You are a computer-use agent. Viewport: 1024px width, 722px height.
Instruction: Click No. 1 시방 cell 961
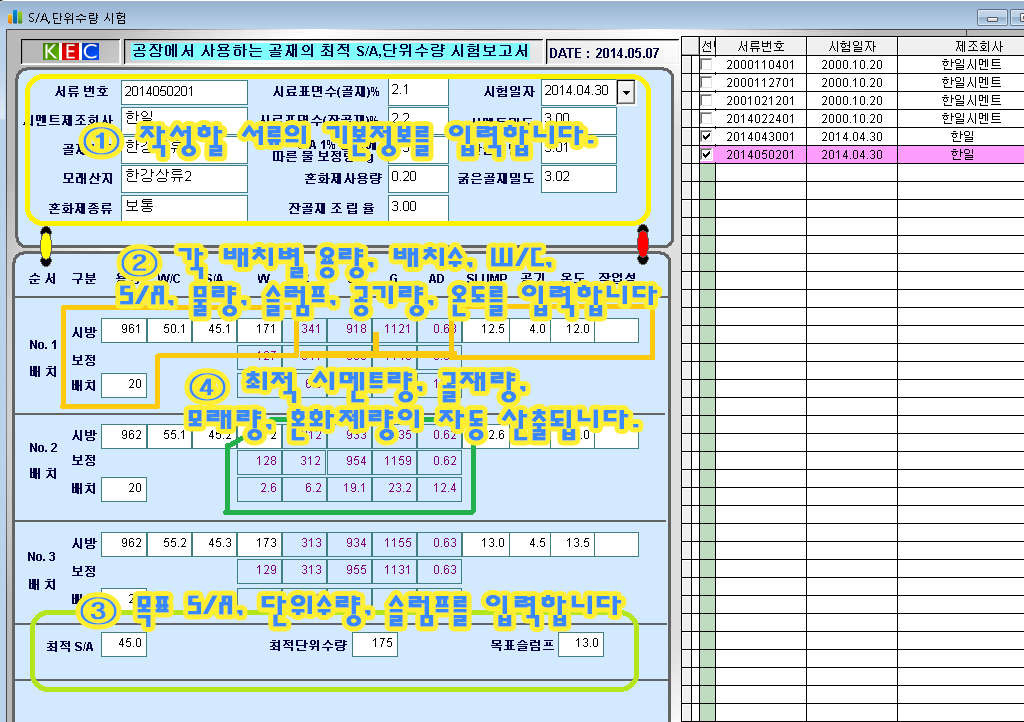[x=123, y=330]
